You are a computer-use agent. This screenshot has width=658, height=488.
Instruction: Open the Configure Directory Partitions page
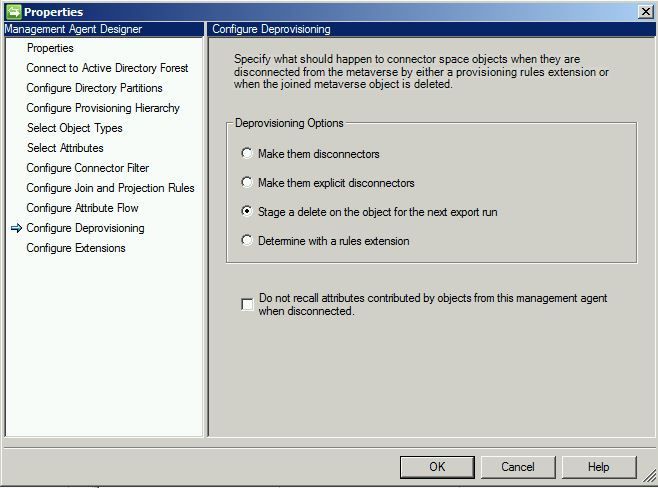click(x=94, y=88)
